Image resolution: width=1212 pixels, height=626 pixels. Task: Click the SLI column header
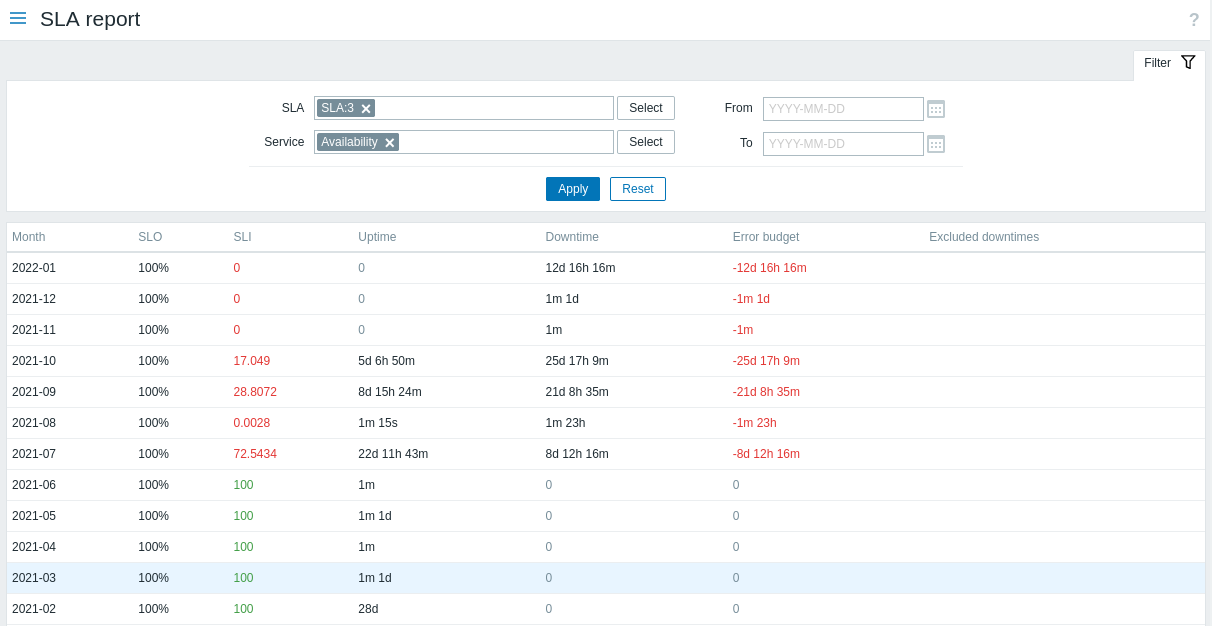click(x=242, y=237)
